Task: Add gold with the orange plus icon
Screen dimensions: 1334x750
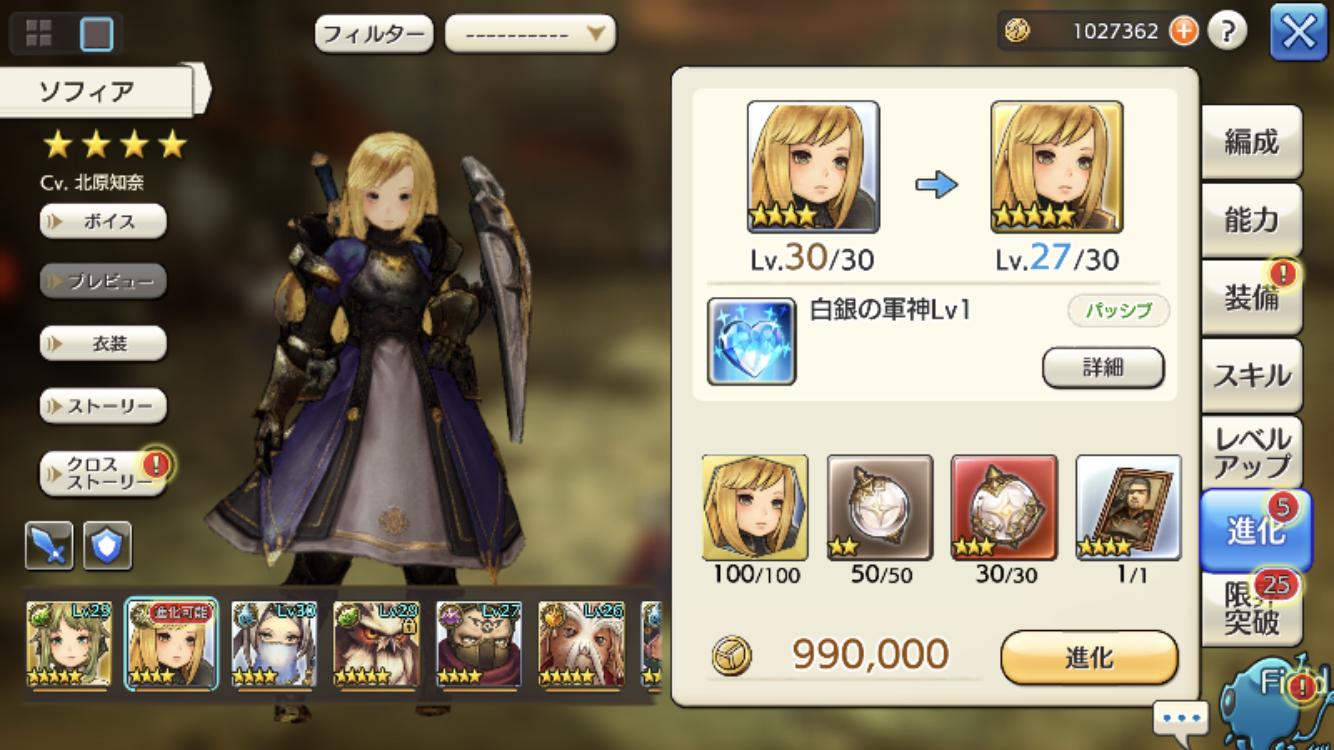Action: pyautogui.click(x=1183, y=31)
